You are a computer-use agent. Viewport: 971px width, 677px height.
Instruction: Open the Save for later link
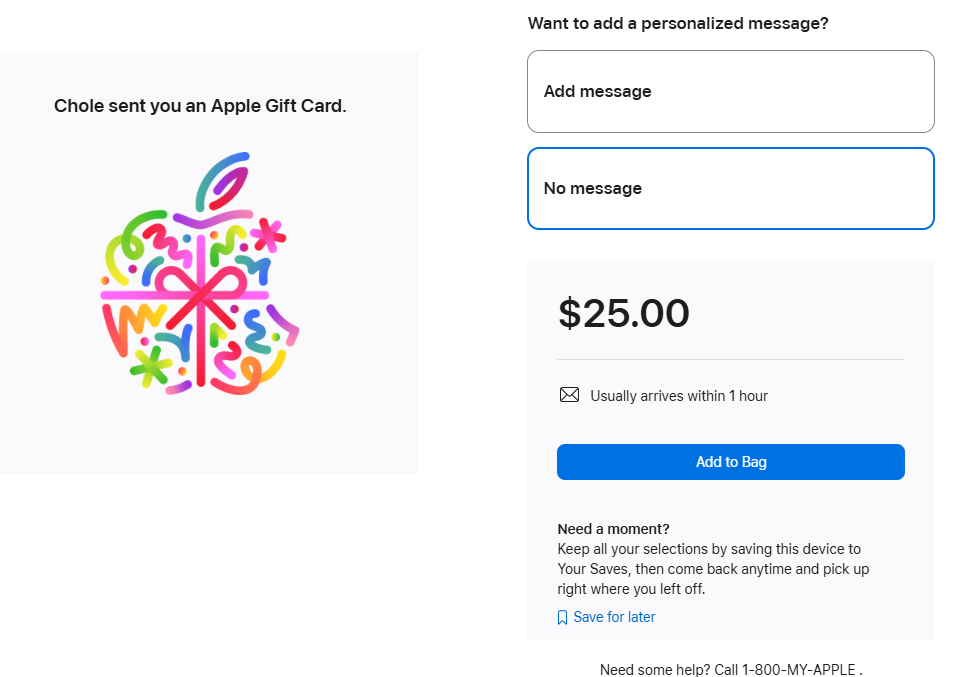pyautogui.click(x=614, y=617)
